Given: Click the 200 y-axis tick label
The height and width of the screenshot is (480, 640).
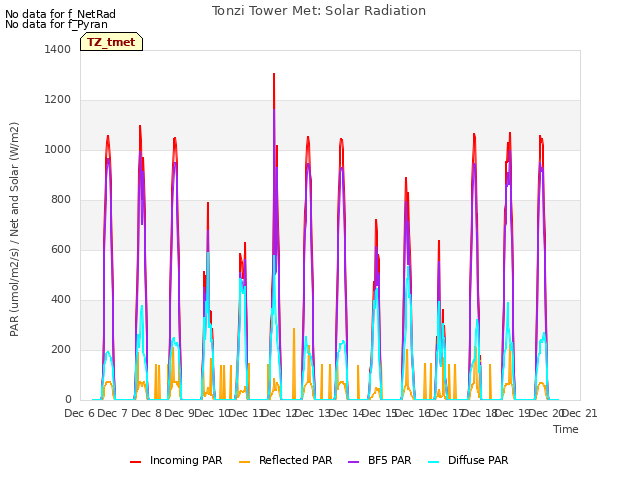Looking at the screenshot, I should point(61,349).
